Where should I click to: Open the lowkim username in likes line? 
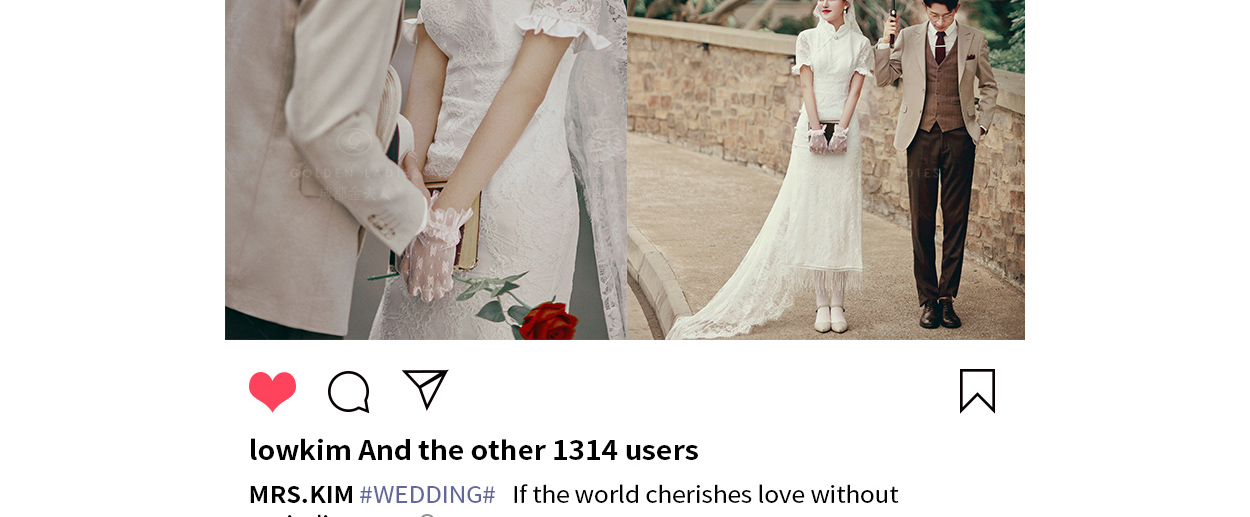click(x=300, y=450)
